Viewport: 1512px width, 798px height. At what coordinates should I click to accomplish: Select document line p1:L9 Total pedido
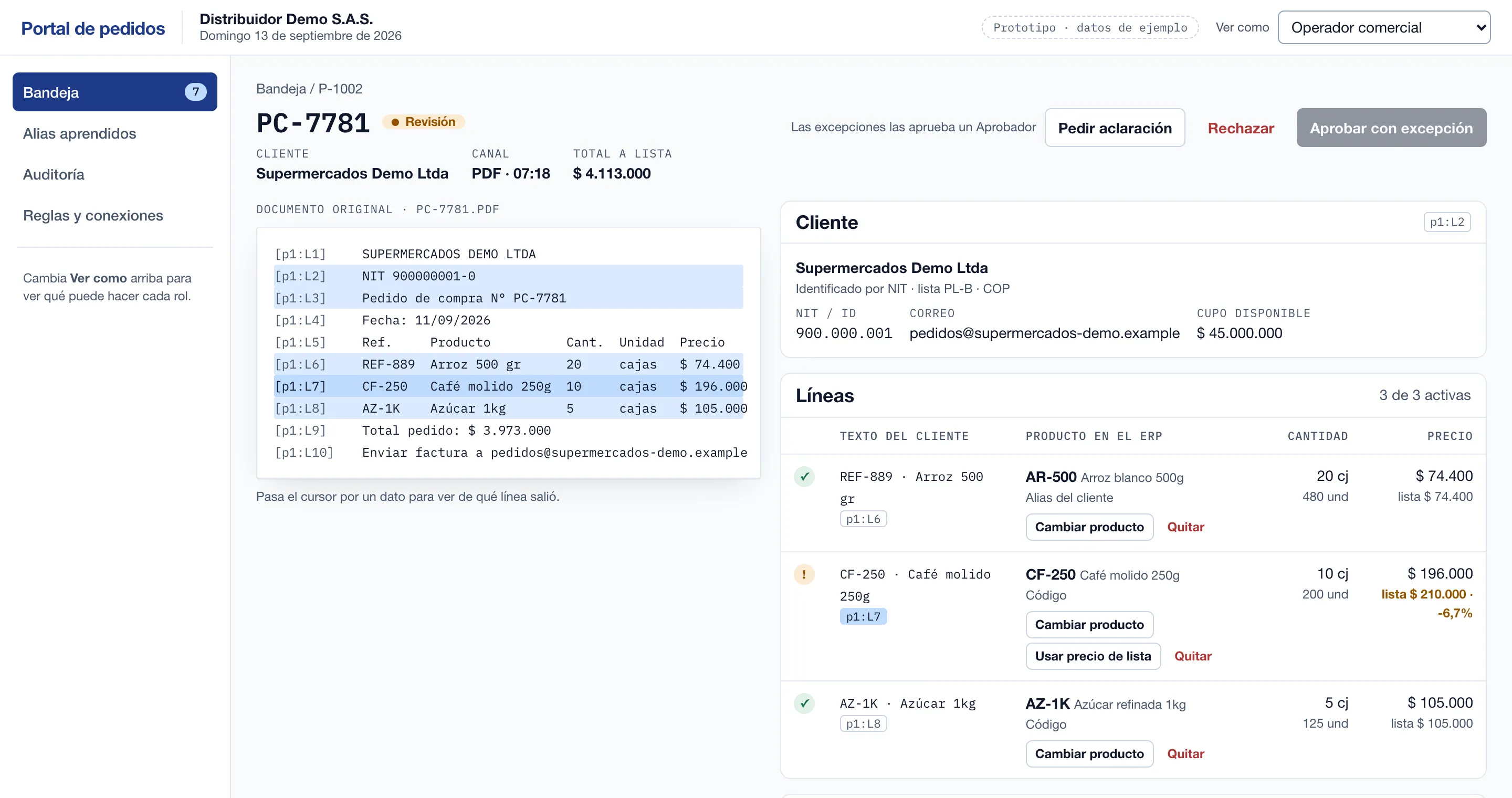pos(508,430)
